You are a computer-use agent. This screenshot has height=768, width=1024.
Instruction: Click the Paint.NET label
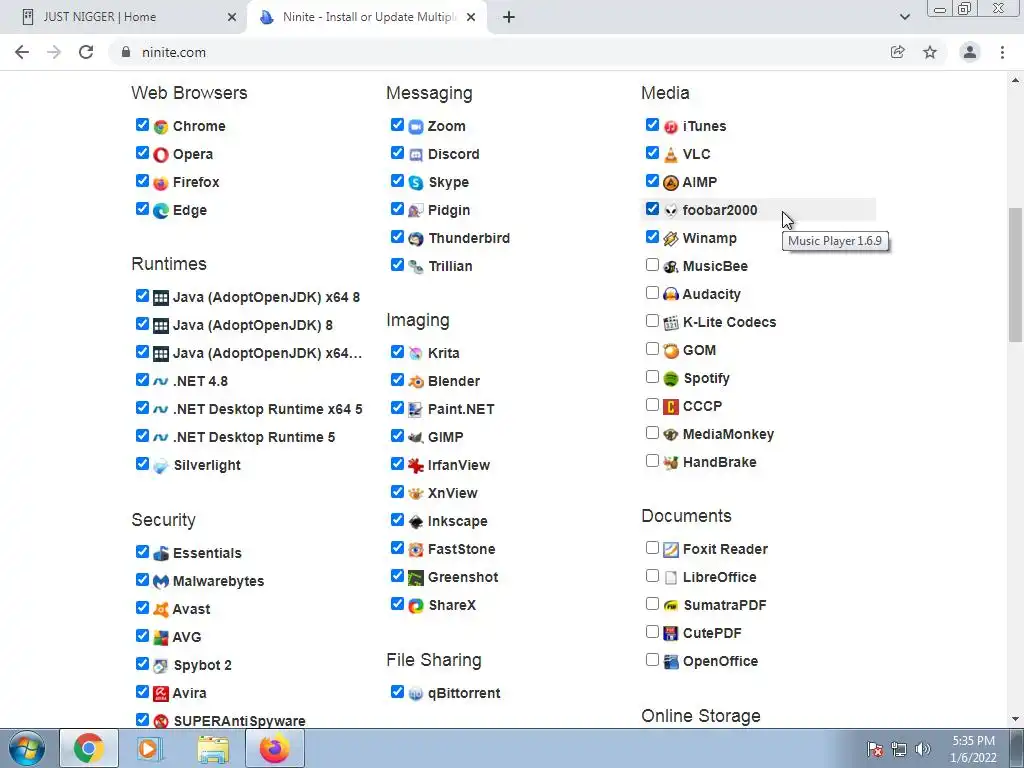461,409
